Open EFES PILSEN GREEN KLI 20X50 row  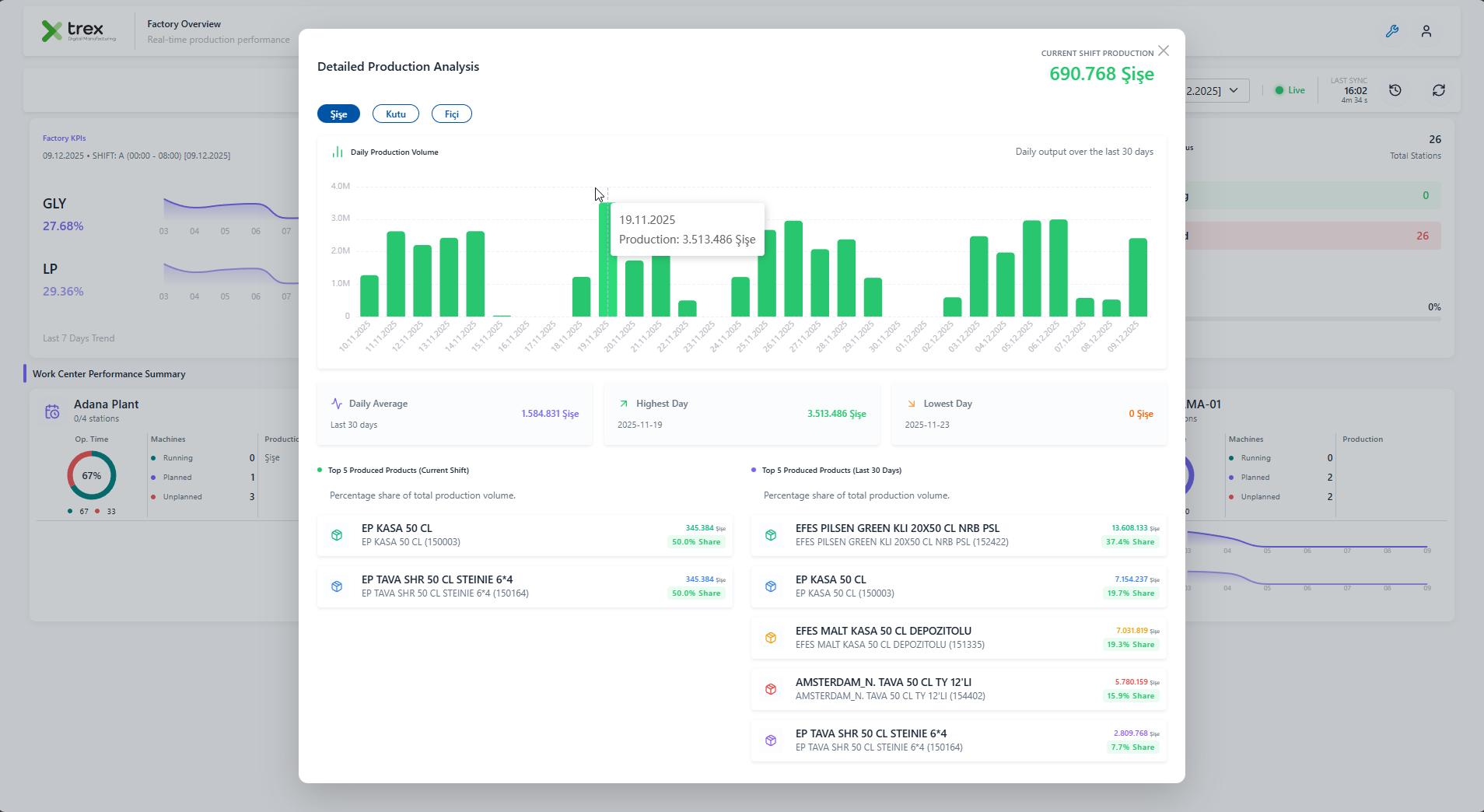point(959,535)
